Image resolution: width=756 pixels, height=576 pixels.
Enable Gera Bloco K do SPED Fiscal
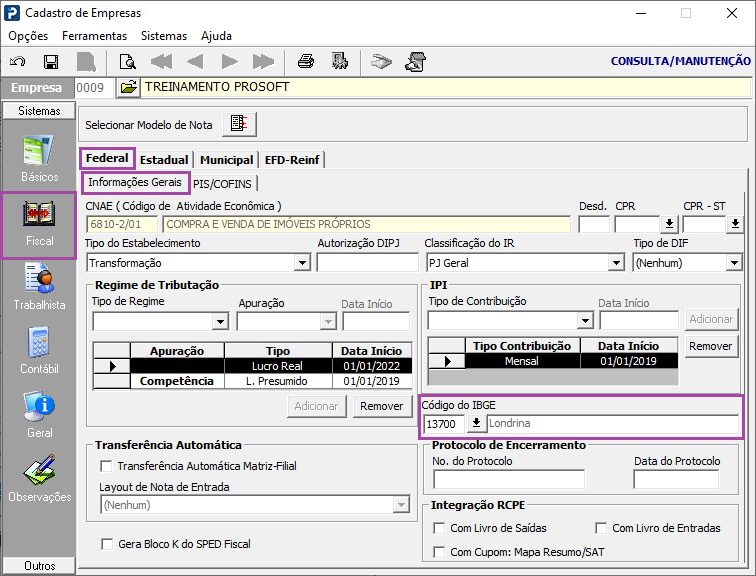pos(107,544)
